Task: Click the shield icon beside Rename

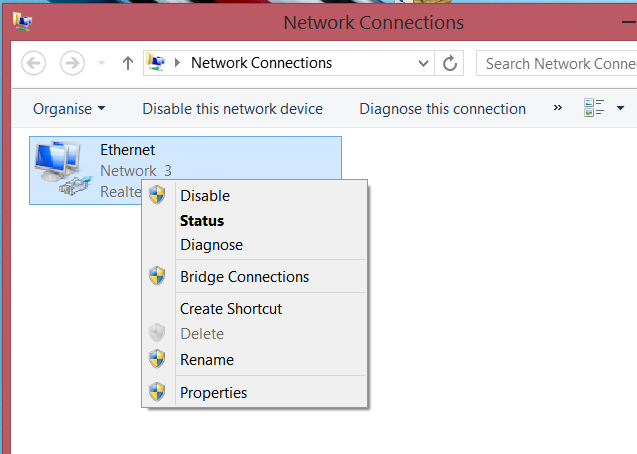Action: [157, 359]
